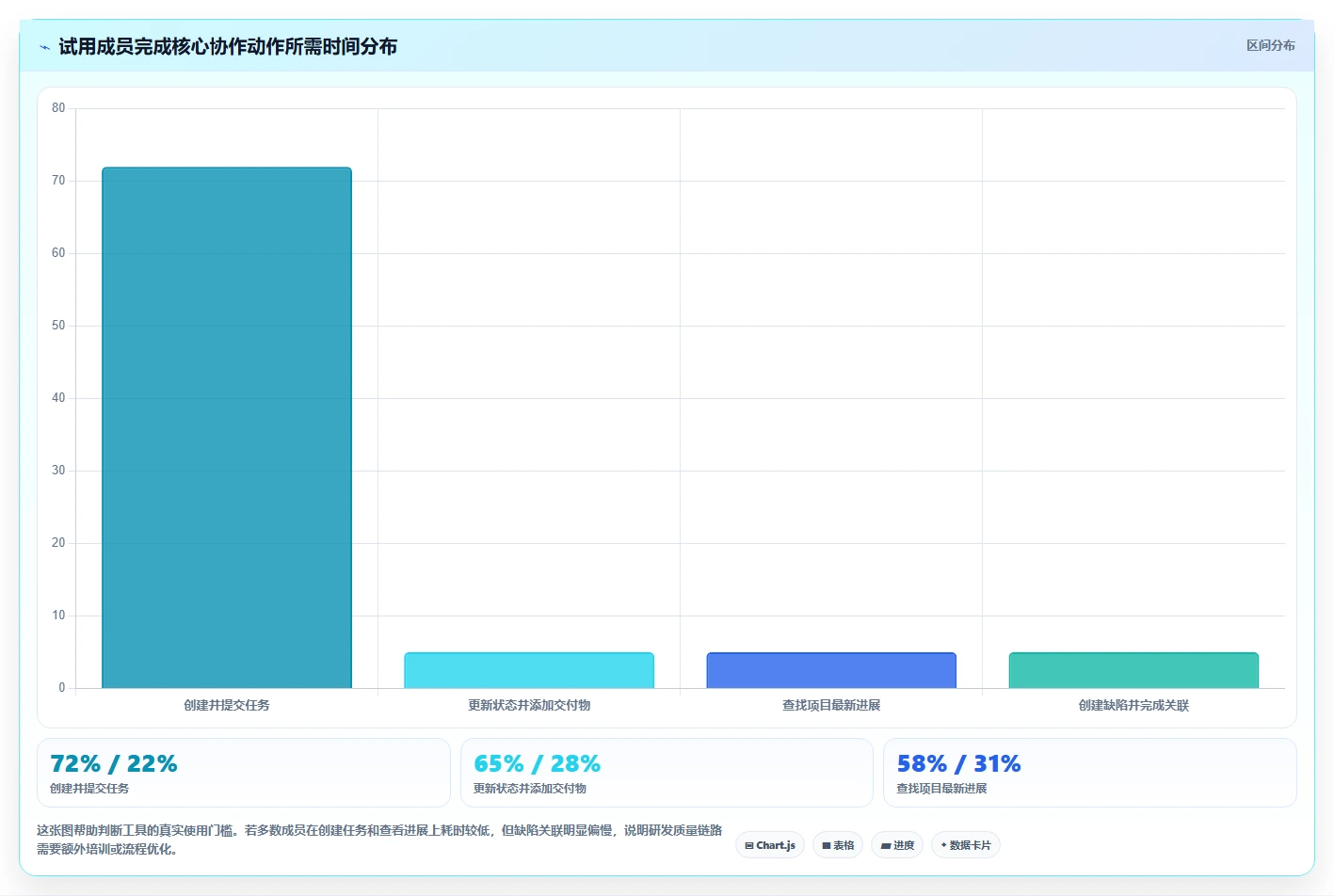Click the blue 查找项目最新进展 bar
Screen dimensions: 1334x896
pyautogui.click(x=831, y=670)
